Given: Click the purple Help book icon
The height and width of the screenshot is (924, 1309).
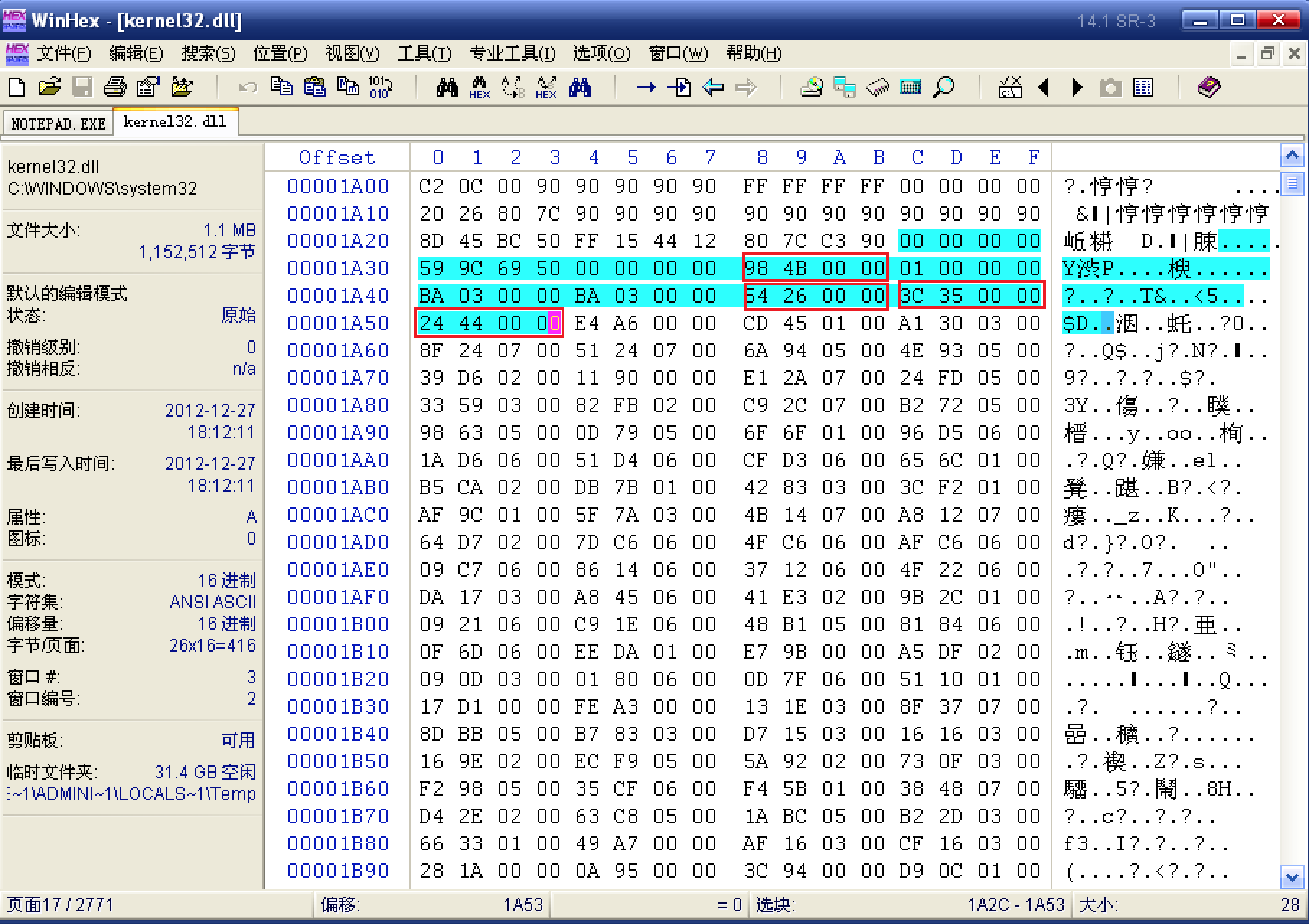Looking at the screenshot, I should point(1209,87).
